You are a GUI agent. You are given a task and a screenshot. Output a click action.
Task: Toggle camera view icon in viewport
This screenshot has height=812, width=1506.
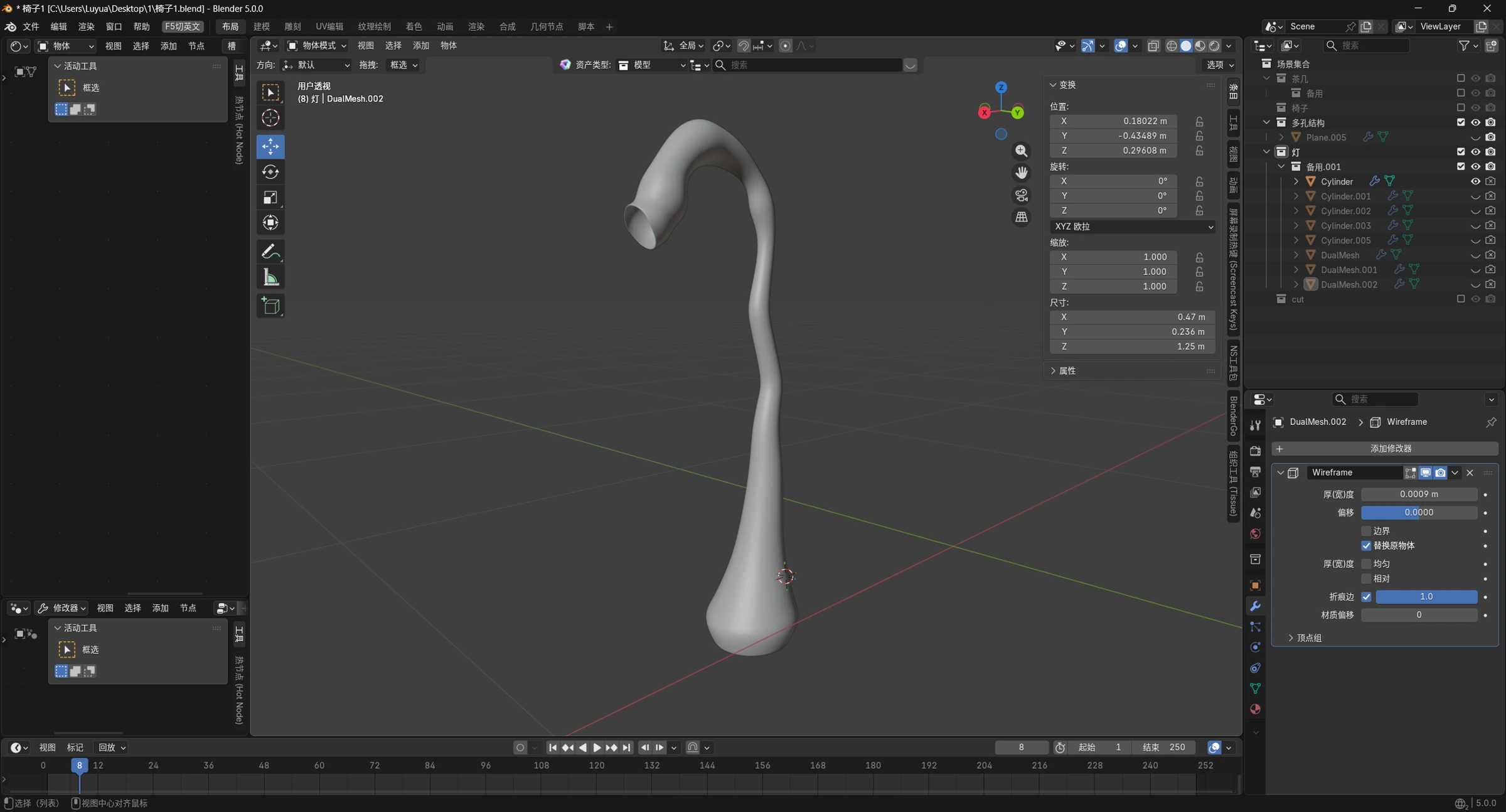pos(1022,195)
